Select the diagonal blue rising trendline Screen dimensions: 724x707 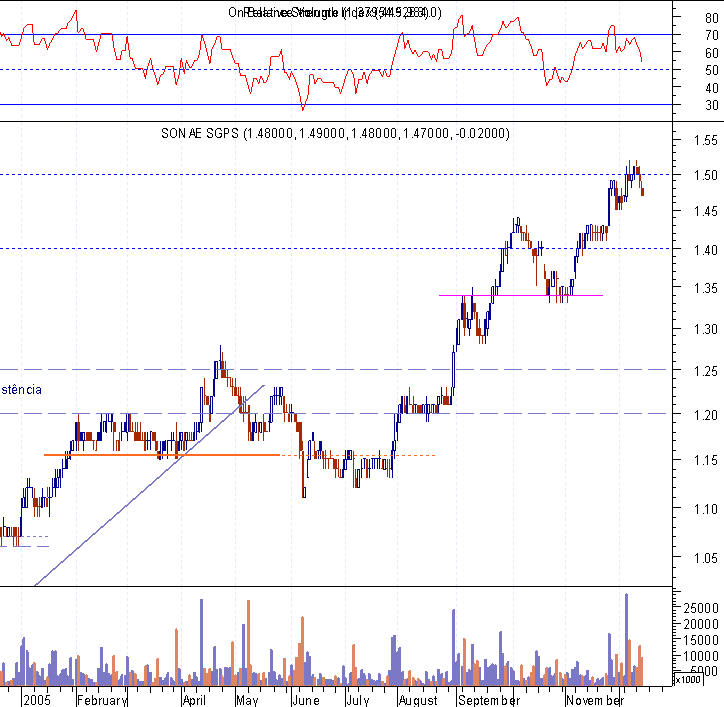point(150,485)
